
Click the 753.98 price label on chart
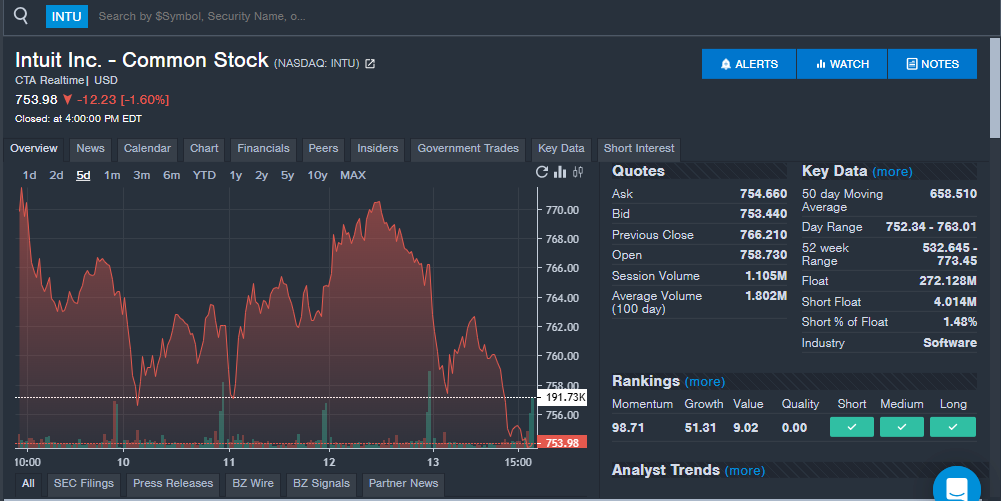point(562,443)
